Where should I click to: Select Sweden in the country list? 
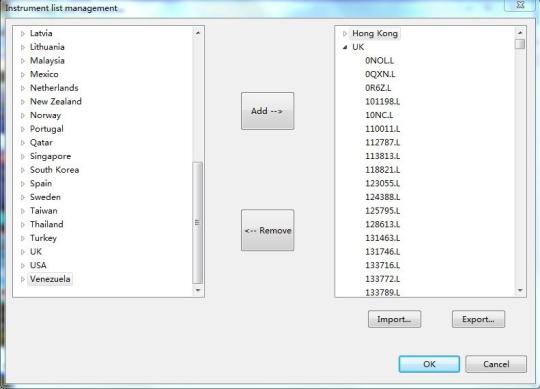click(45, 197)
